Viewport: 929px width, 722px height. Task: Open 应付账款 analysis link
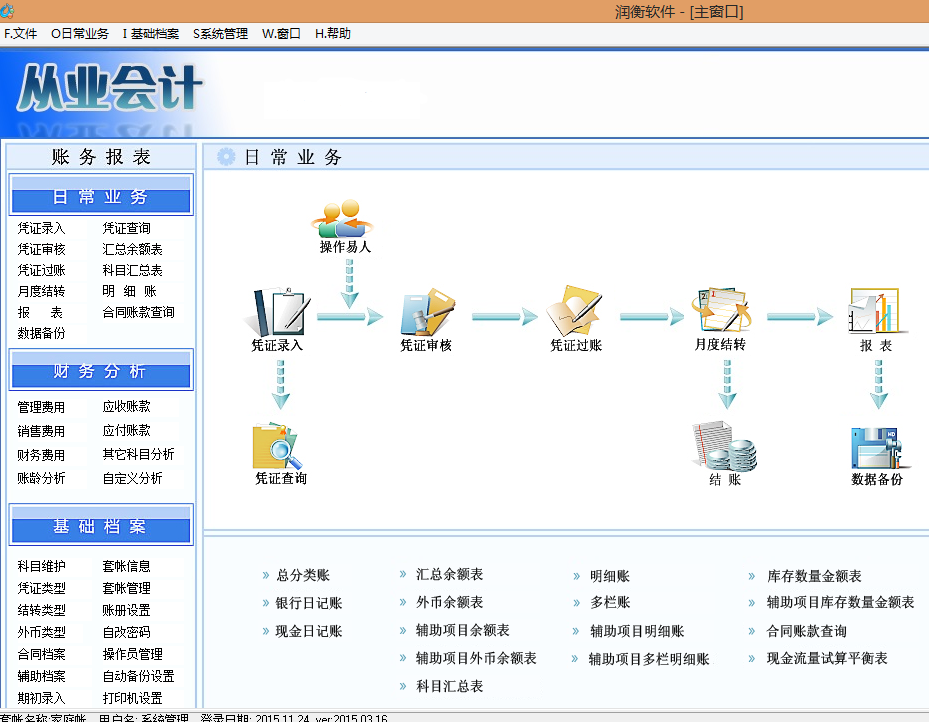coord(127,431)
